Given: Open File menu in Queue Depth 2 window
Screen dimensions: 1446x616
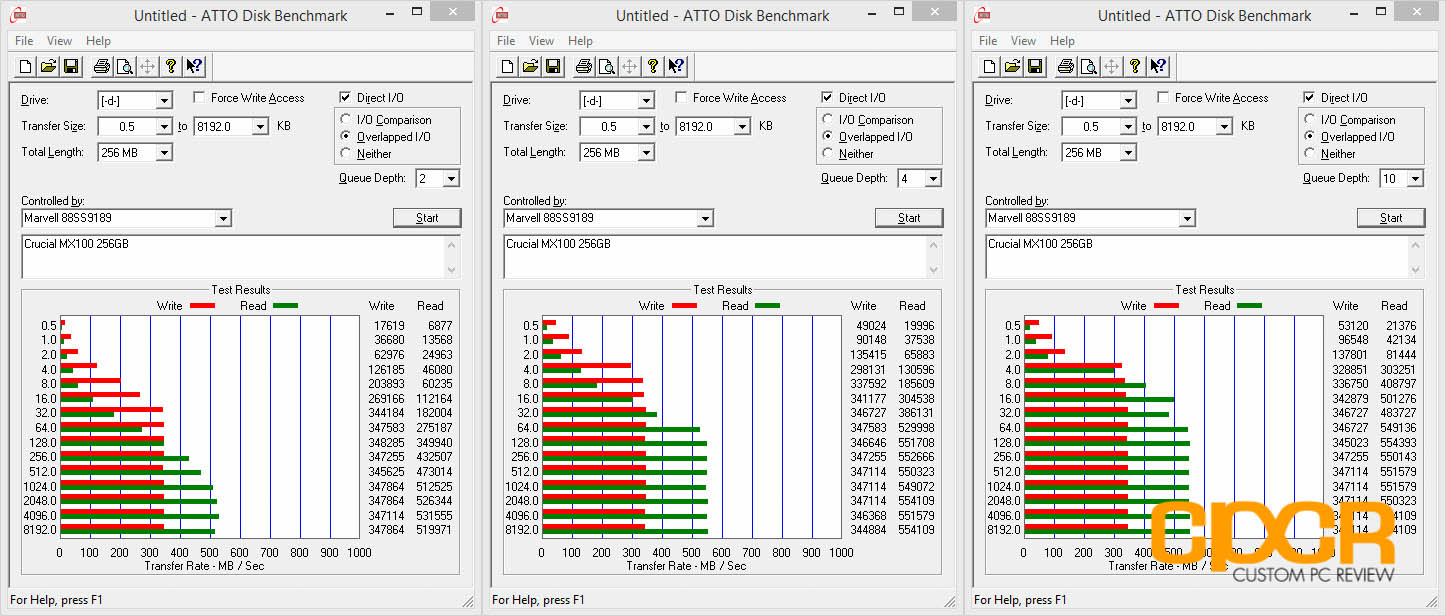Looking at the screenshot, I should 24,41.
